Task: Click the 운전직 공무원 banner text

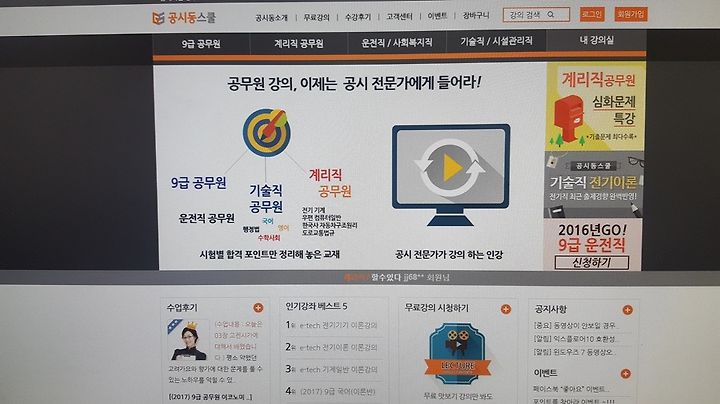Action: pos(207,218)
